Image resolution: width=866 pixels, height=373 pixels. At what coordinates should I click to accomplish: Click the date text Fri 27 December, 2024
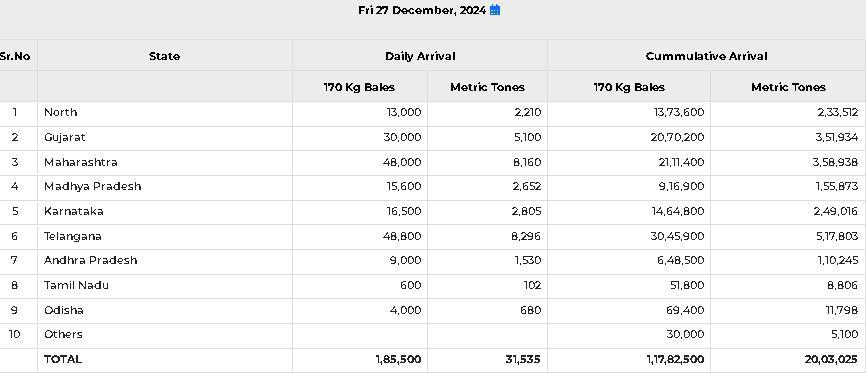coord(422,10)
